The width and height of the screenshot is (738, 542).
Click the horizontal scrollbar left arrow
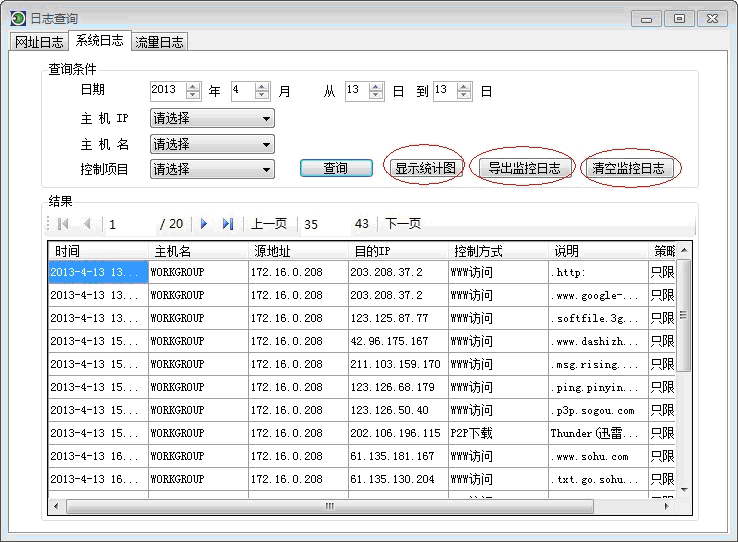tap(56, 506)
